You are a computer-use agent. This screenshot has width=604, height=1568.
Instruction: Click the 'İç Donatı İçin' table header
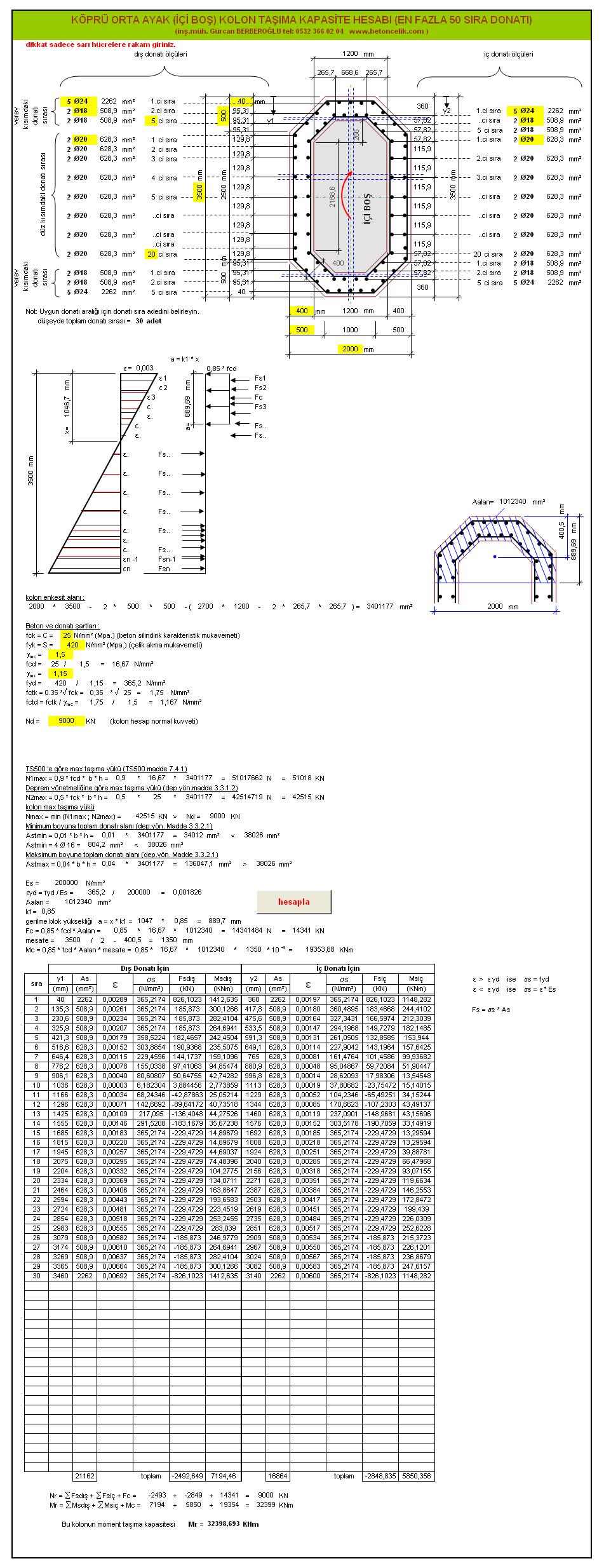(x=338, y=969)
